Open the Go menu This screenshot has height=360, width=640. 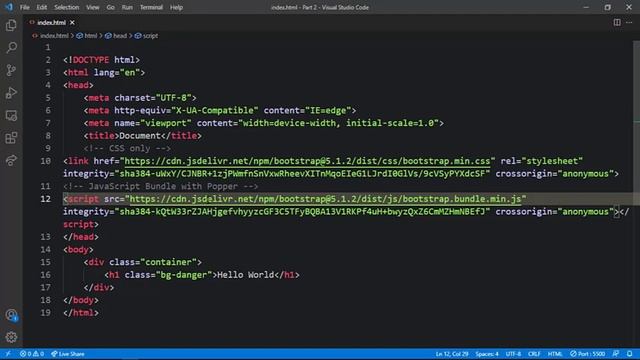[110, 7]
